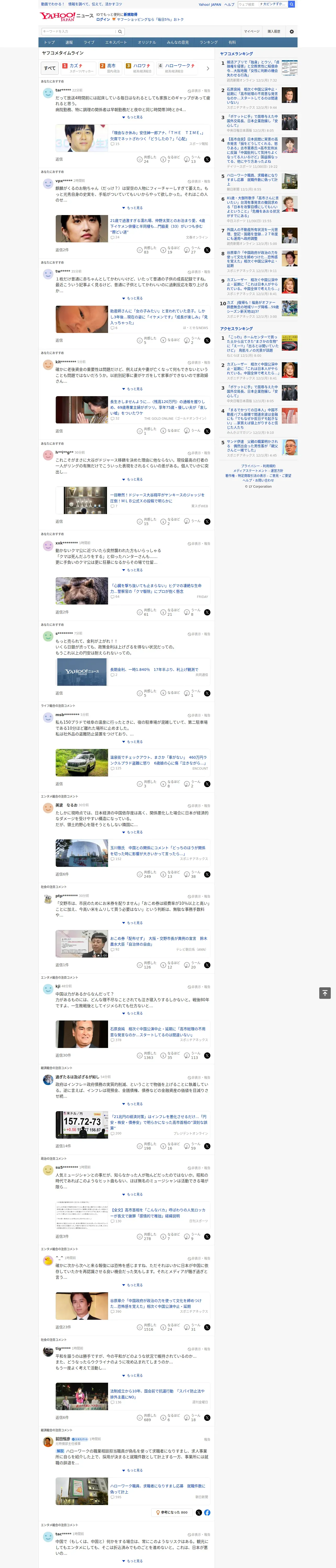This screenshot has height=1568, width=336.
Task: Open the ヘルプ link in the top bar
Action: tap(229, 4)
